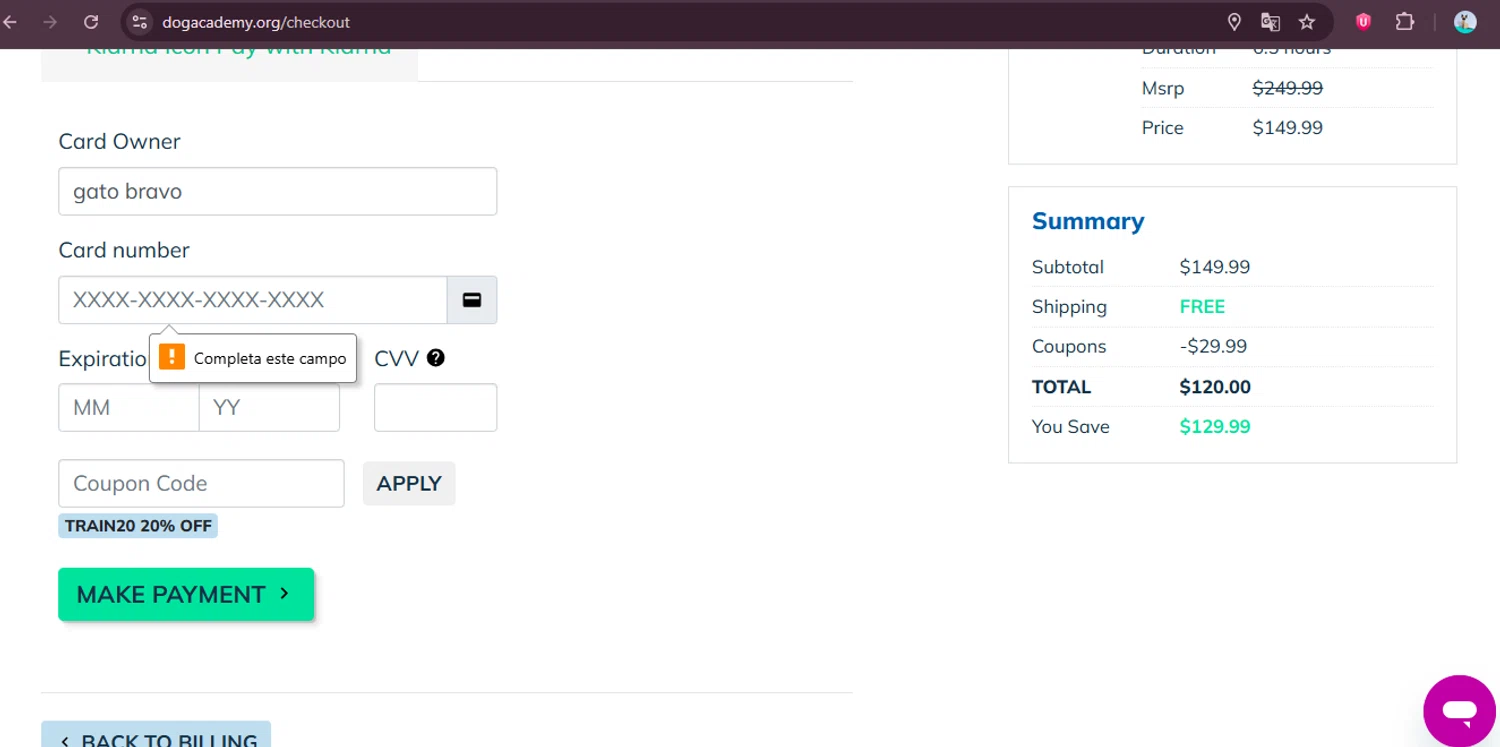
Task: Bookmark page with the star icon
Action: click(1307, 22)
